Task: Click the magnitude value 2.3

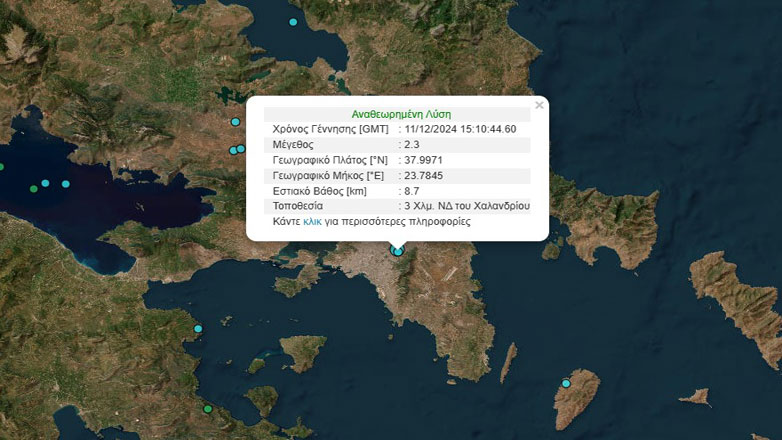Action: coord(412,145)
